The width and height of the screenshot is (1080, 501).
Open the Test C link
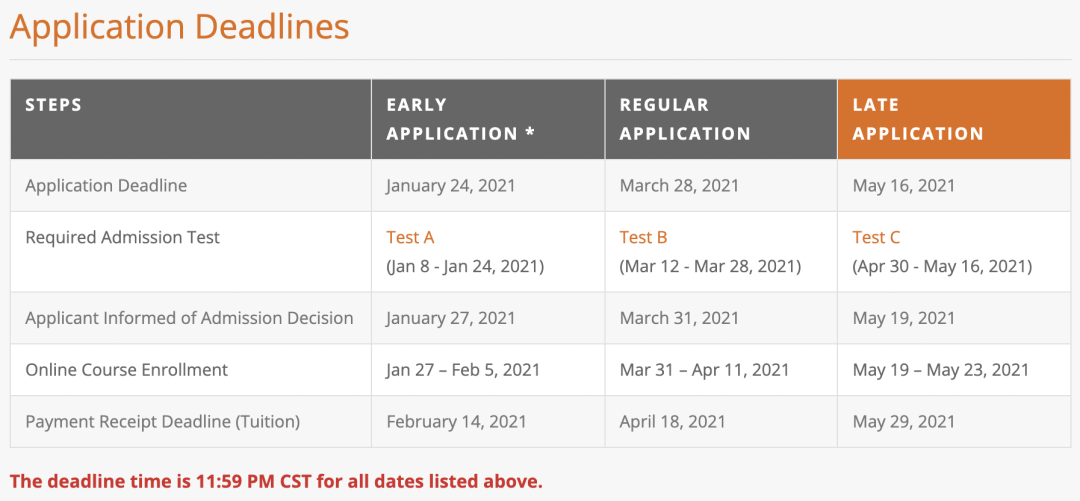(x=876, y=238)
